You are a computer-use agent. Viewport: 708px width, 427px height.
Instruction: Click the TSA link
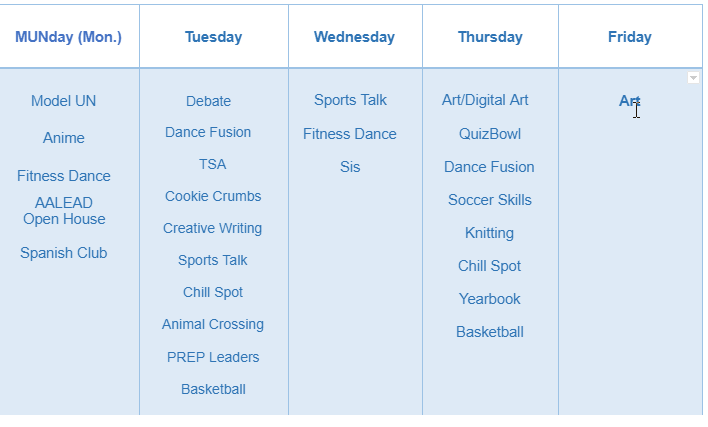point(212,164)
